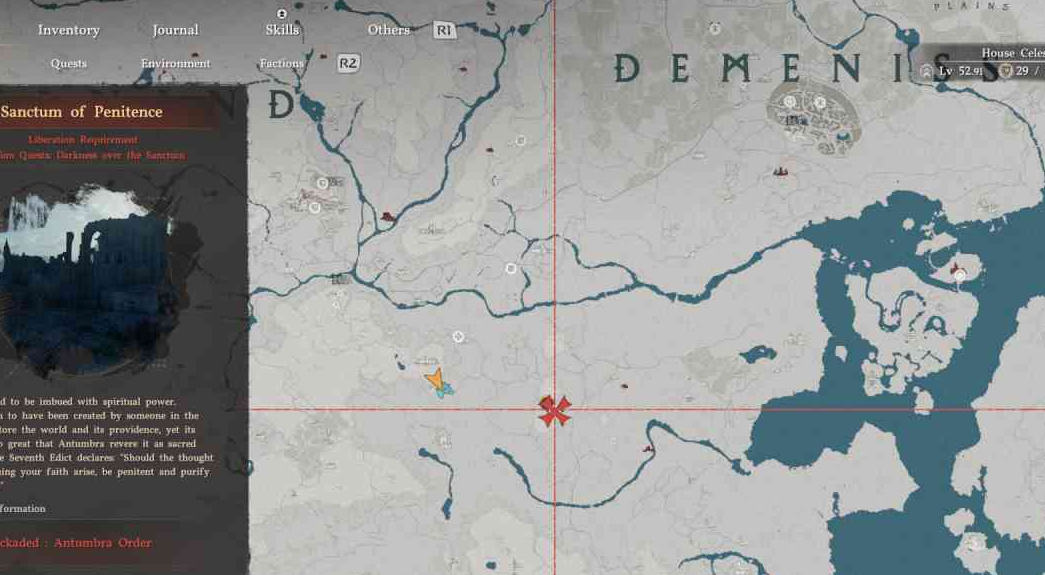Click the shield emblem icon beside 29
This screenshot has width=1045, height=575.
coord(1006,71)
